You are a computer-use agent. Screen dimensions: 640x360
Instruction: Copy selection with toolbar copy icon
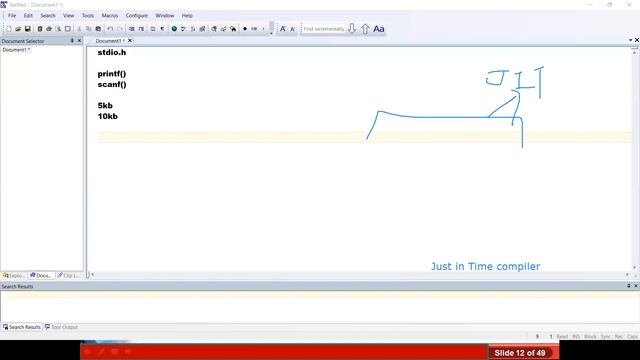pyautogui.click(x=88, y=29)
